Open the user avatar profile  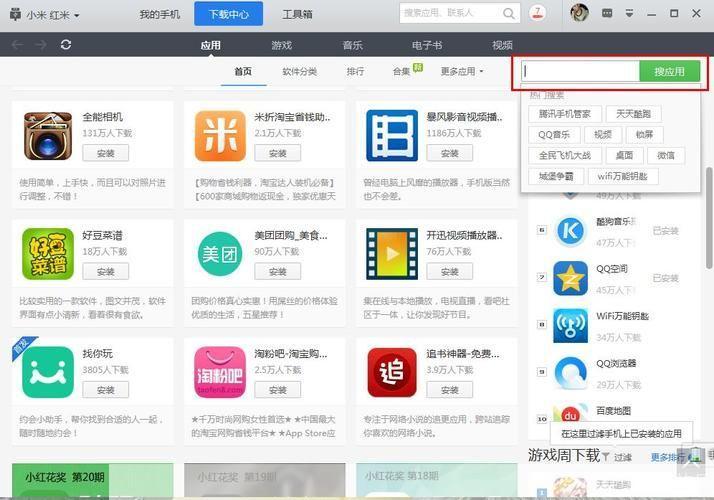[x=579, y=13]
